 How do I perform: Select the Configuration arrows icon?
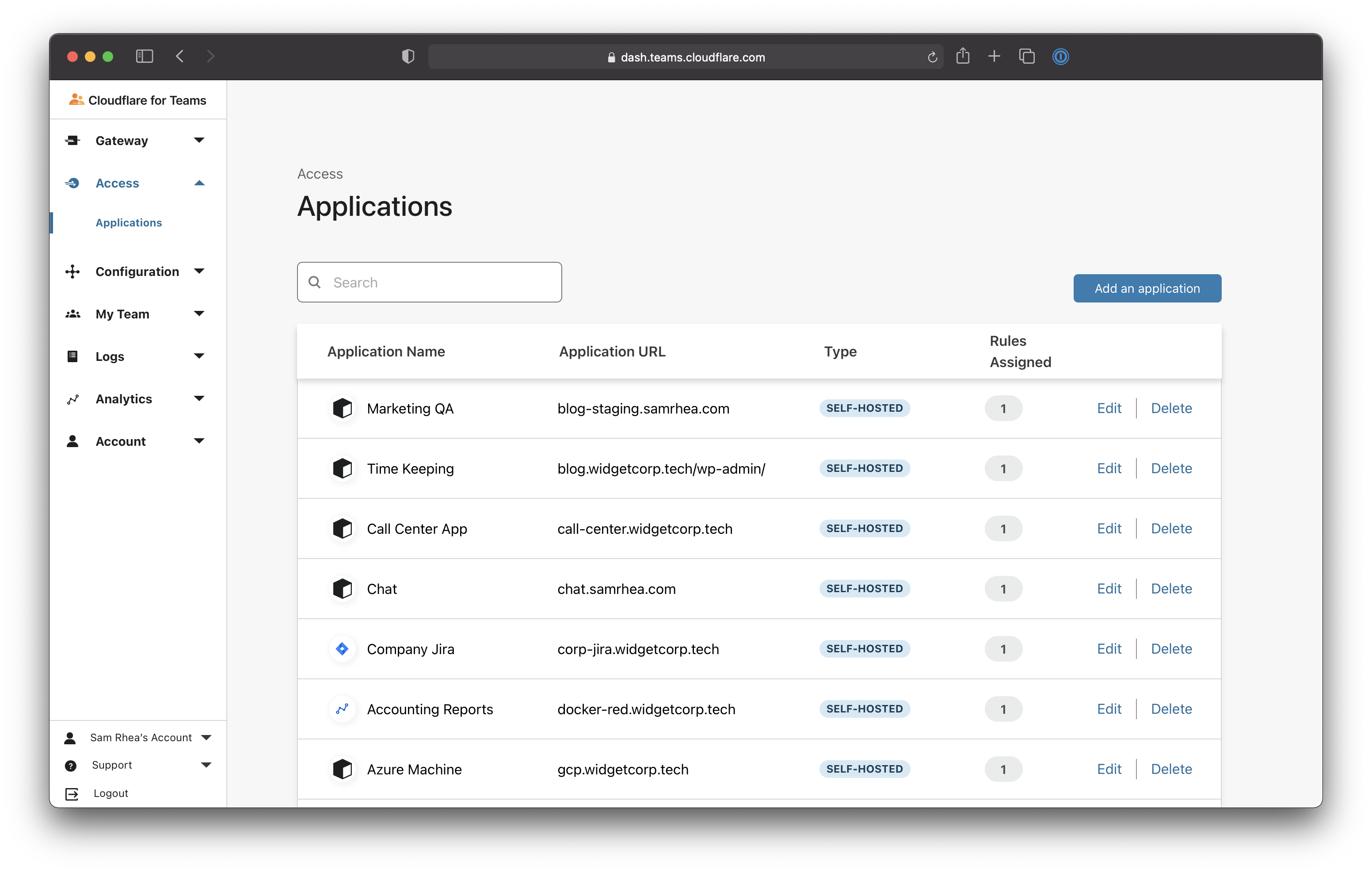(72, 271)
